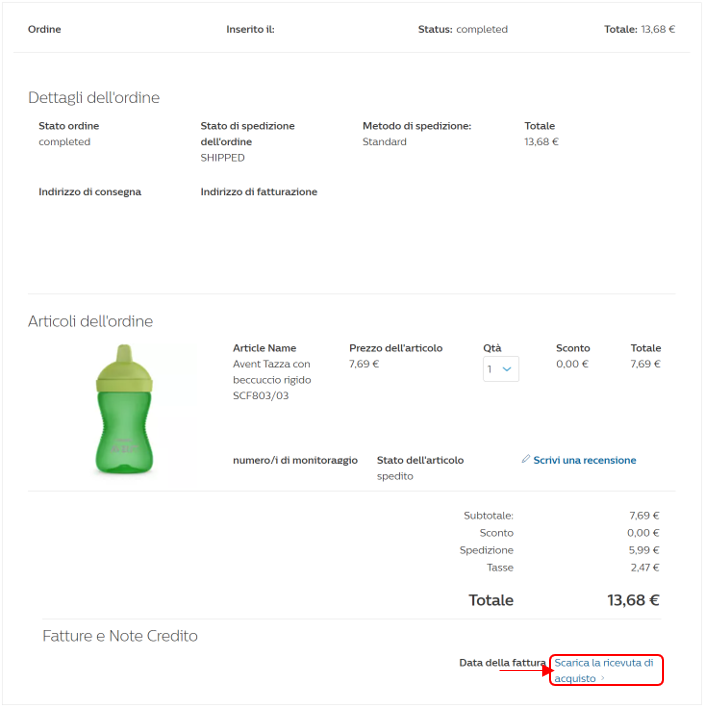This screenshot has height=708, width=705.
Task: Click the 'Indirizzo di fatturazione' label
Action: (x=259, y=192)
